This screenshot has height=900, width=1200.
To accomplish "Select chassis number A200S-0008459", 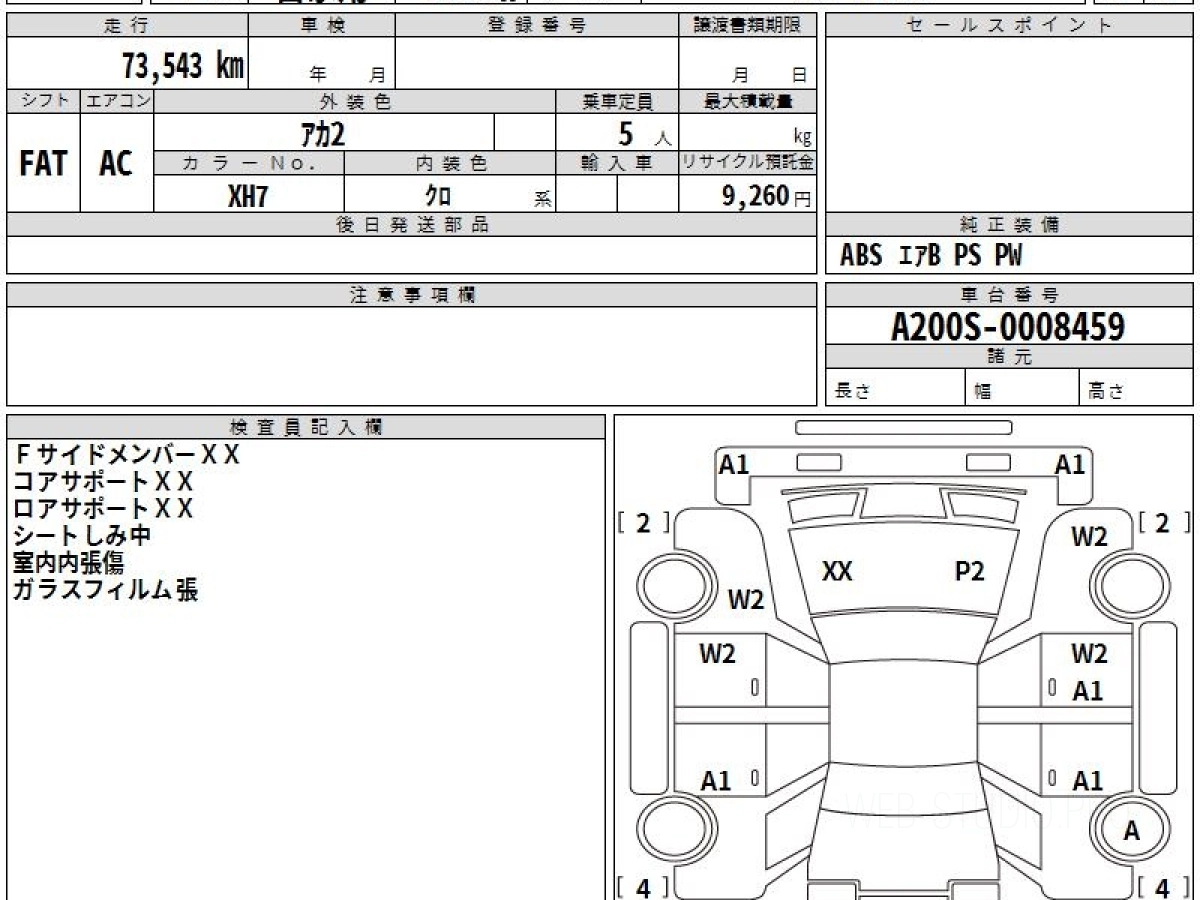I will click(x=1008, y=326).
